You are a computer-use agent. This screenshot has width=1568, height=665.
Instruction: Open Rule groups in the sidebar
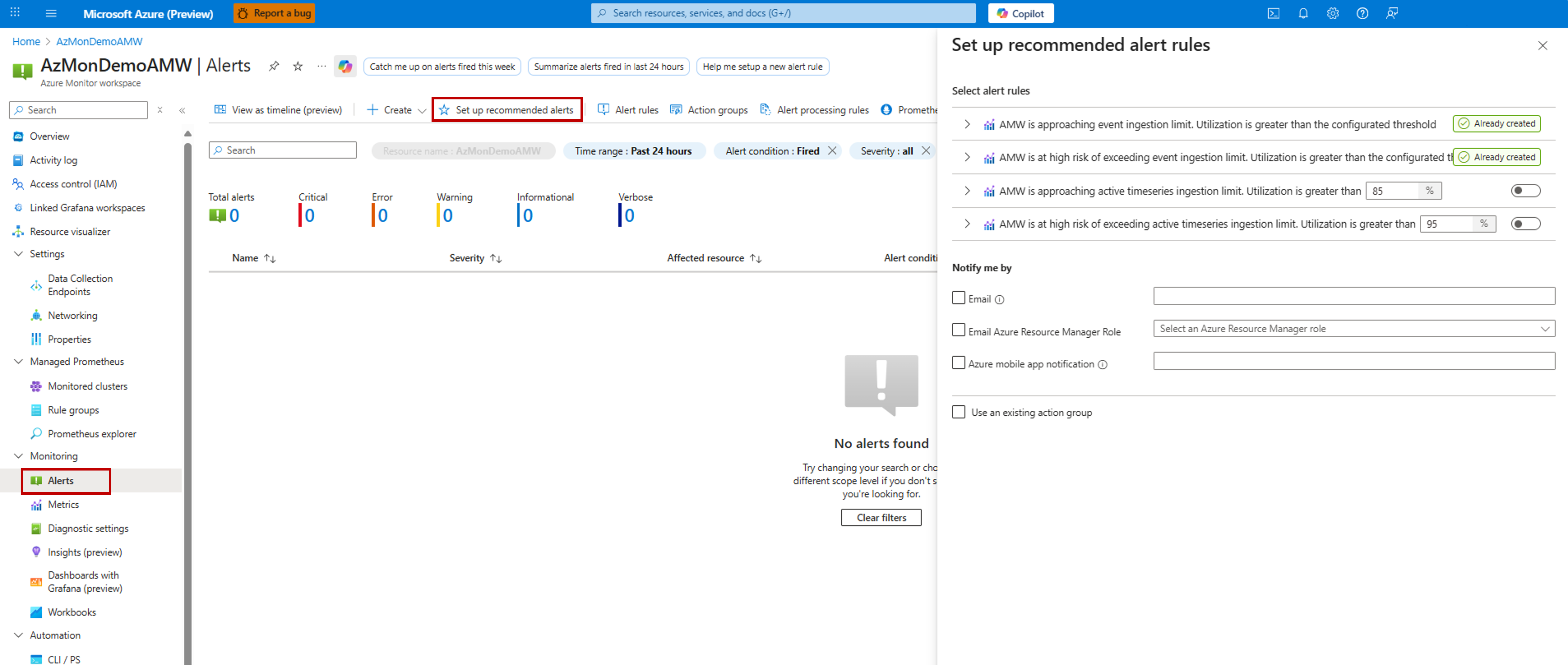(x=73, y=410)
